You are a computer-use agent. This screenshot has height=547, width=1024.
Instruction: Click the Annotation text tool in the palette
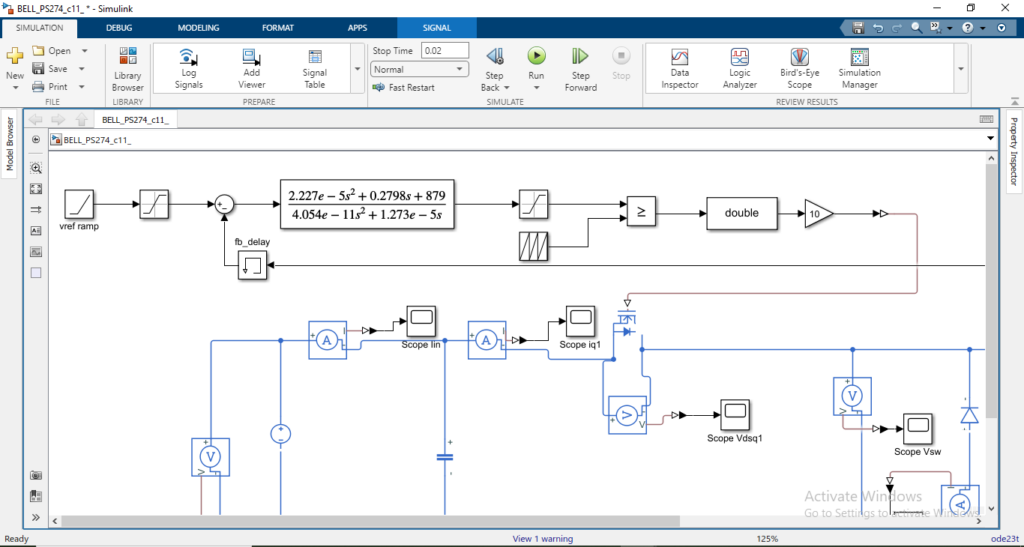[x=36, y=231]
